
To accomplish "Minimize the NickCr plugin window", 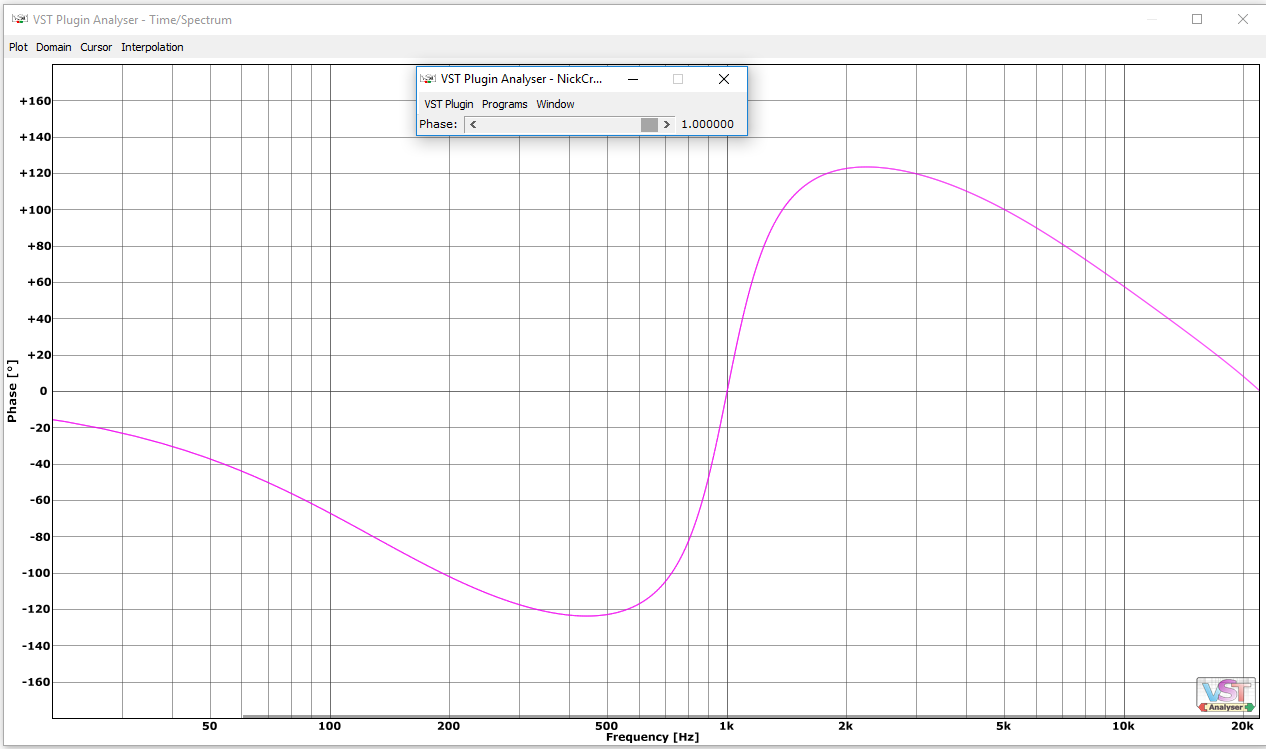I will point(632,79).
